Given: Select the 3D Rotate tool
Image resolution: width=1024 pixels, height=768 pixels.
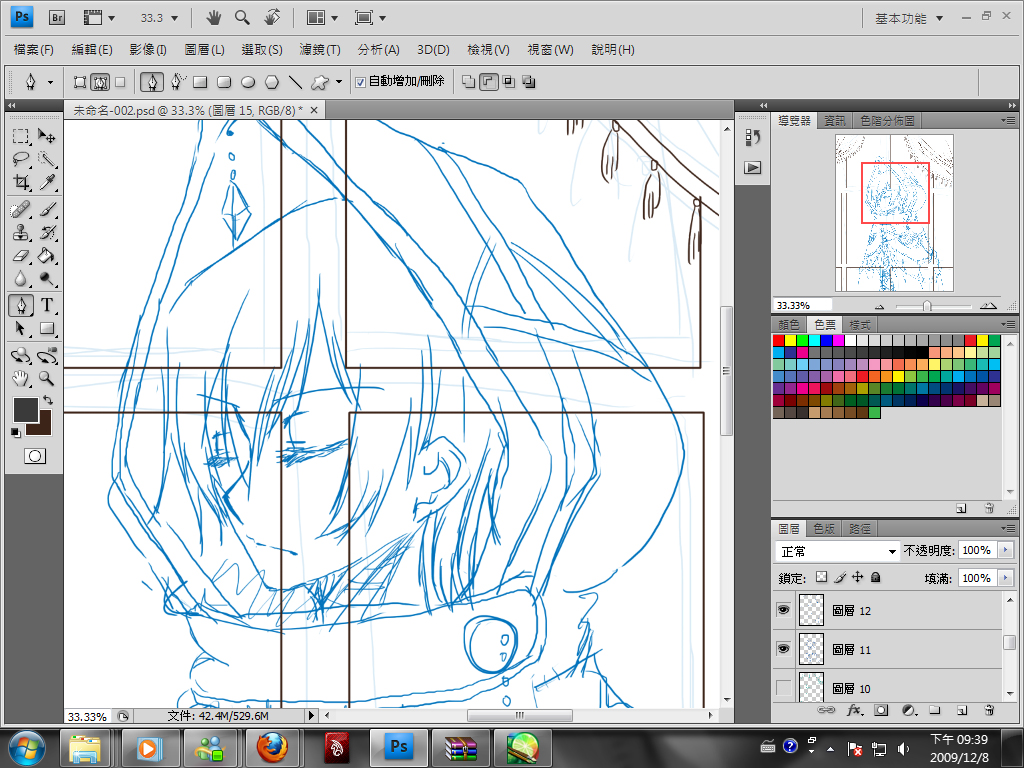Looking at the screenshot, I should 21,355.
